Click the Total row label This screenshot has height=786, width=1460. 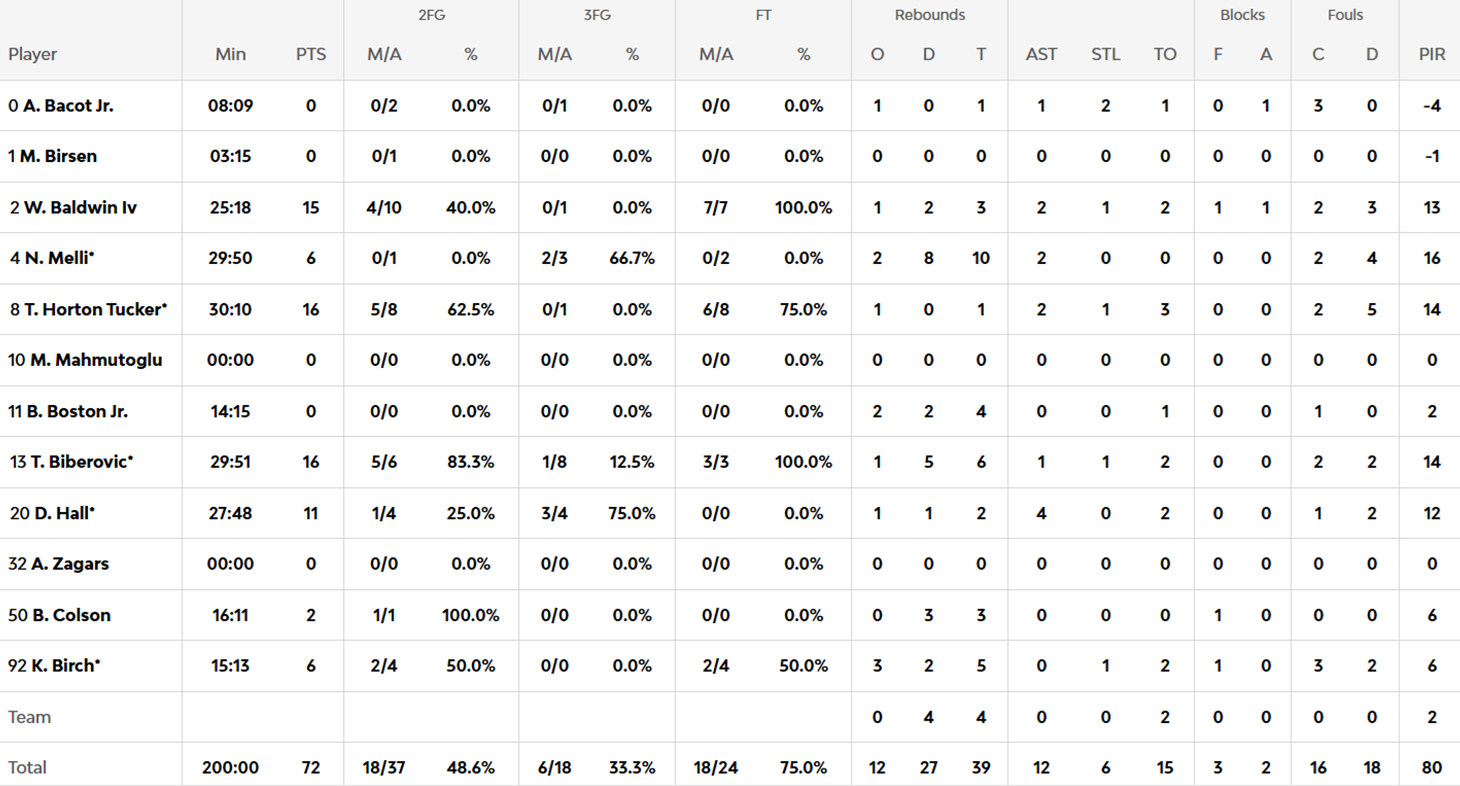tap(27, 767)
